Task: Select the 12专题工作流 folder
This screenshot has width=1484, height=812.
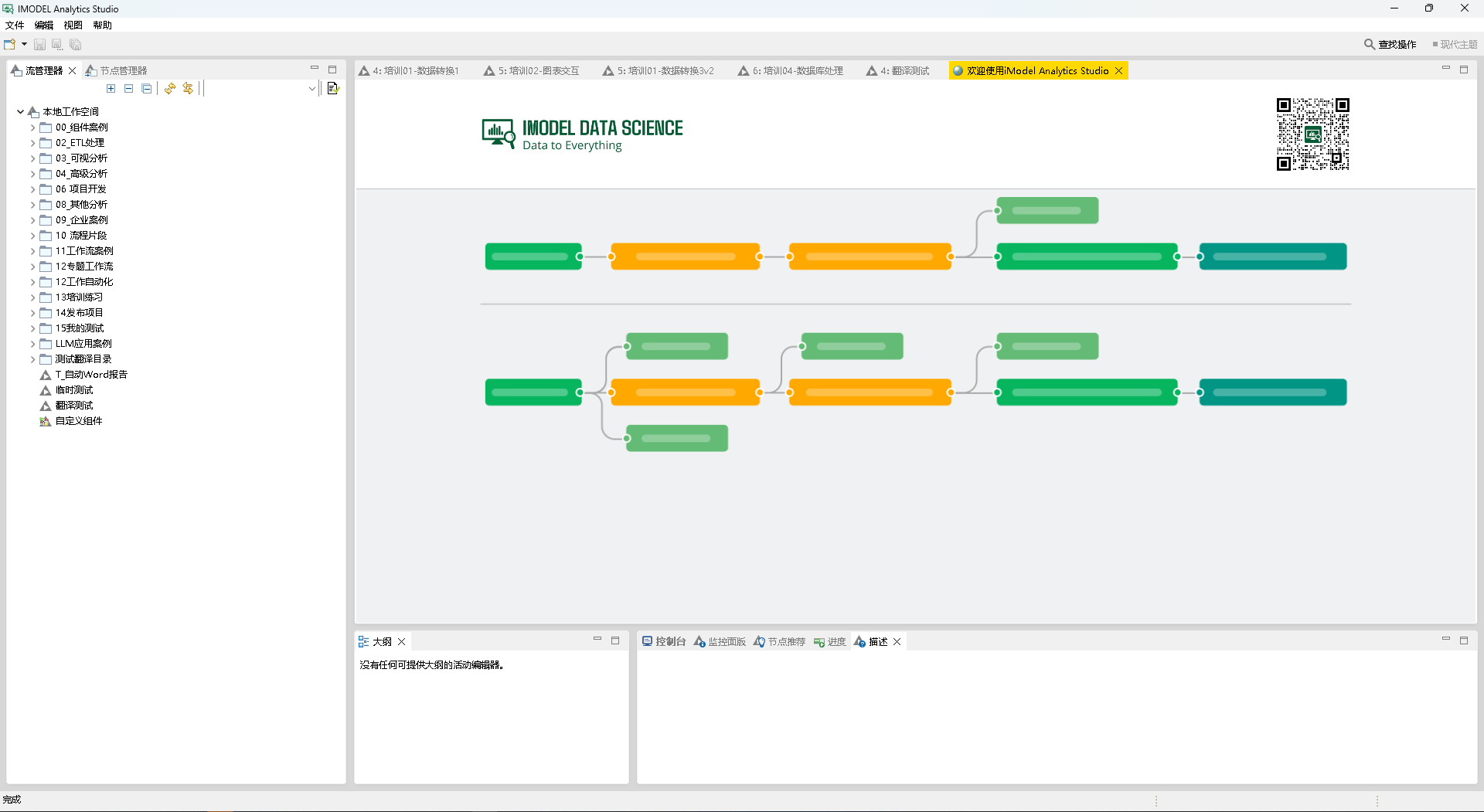Action: [x=84, y=267]
